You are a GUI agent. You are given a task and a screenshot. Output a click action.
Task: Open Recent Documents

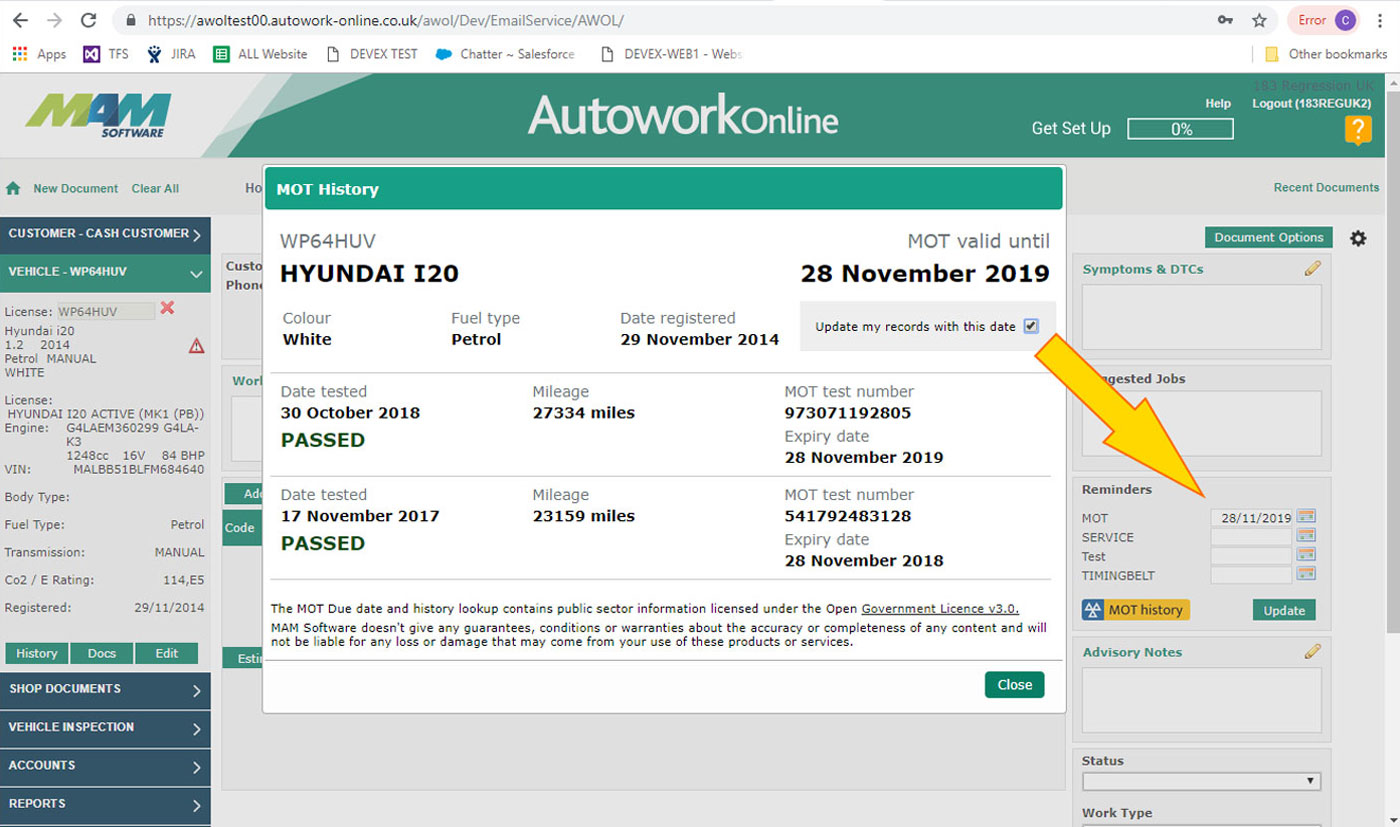point(1325,187)
